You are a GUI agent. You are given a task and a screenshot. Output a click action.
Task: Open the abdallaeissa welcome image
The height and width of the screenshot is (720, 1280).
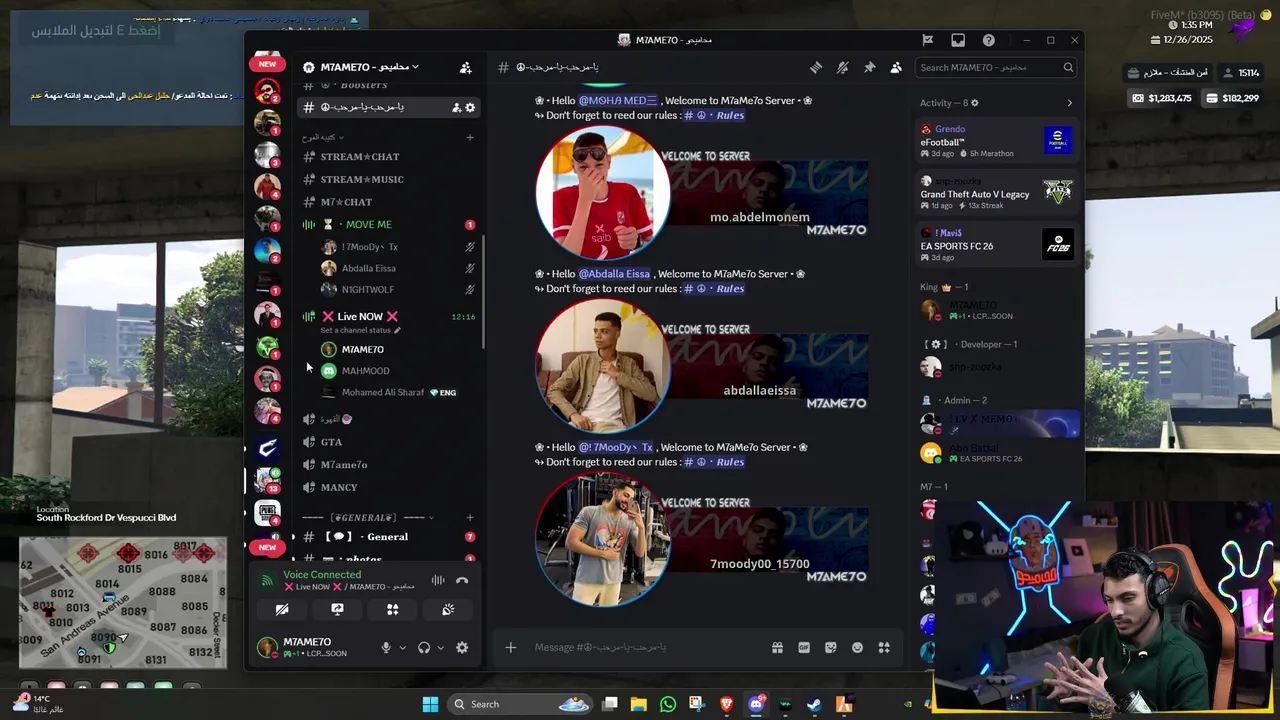tap(701, 364)
